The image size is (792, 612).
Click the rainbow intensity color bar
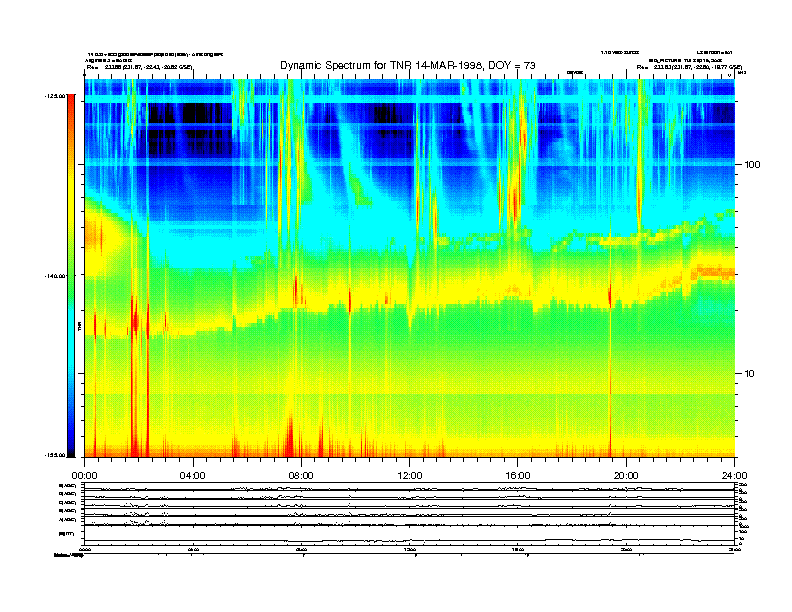click(71, 276)
